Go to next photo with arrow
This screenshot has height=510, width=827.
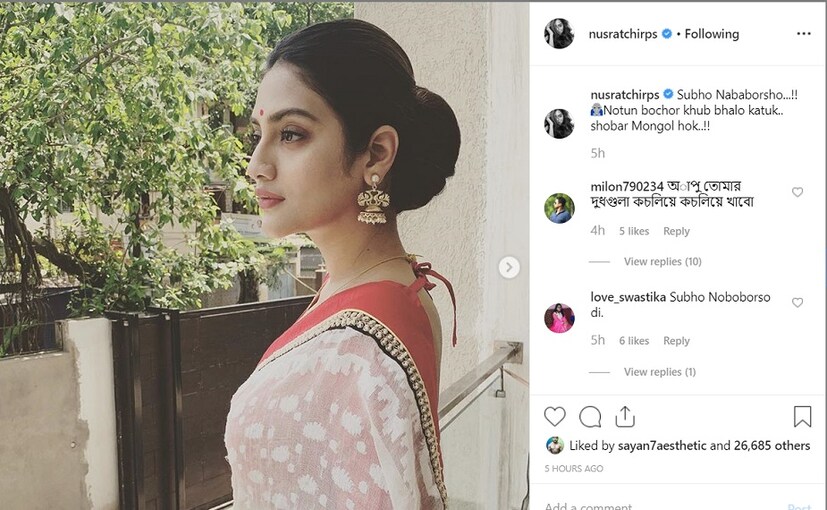[x=509, y=267]
